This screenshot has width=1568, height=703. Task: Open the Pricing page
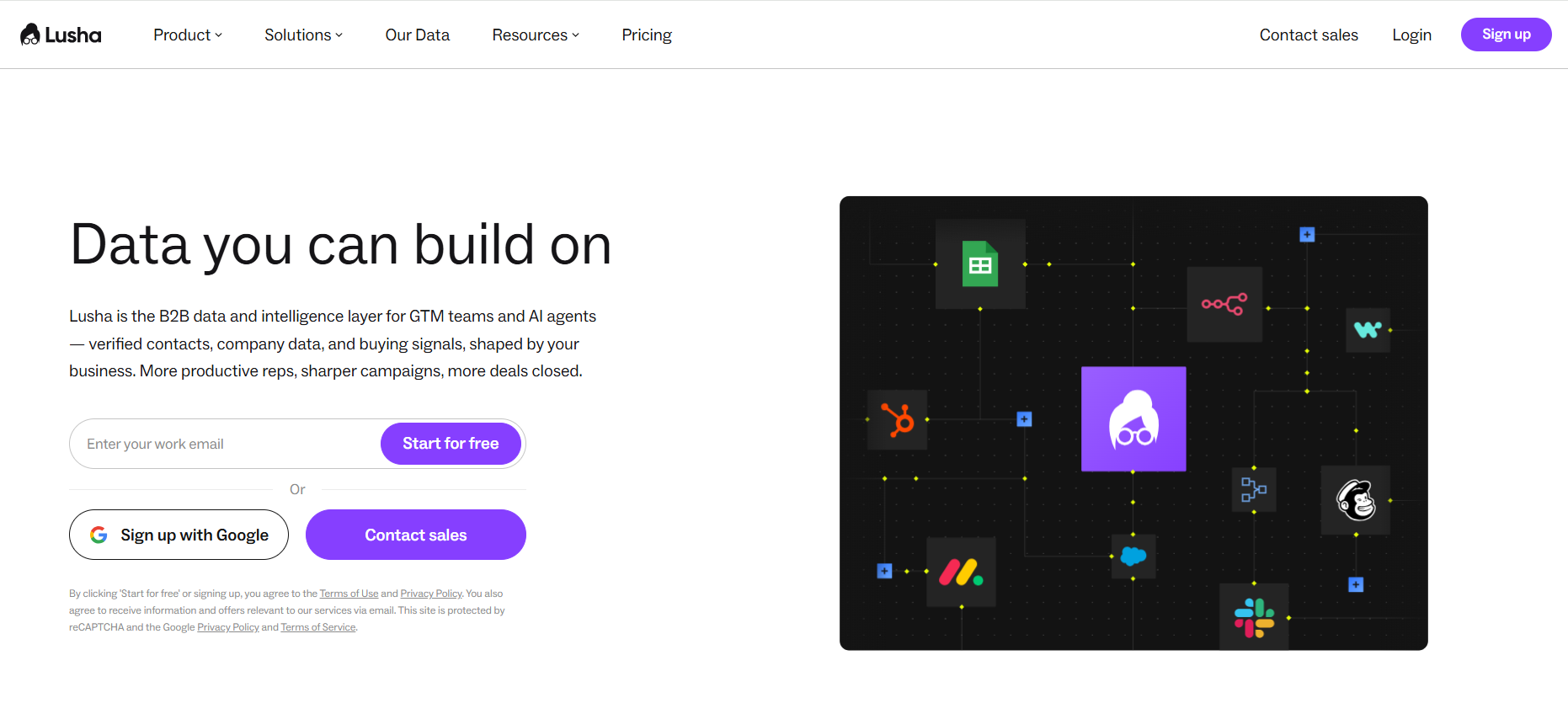647,35
